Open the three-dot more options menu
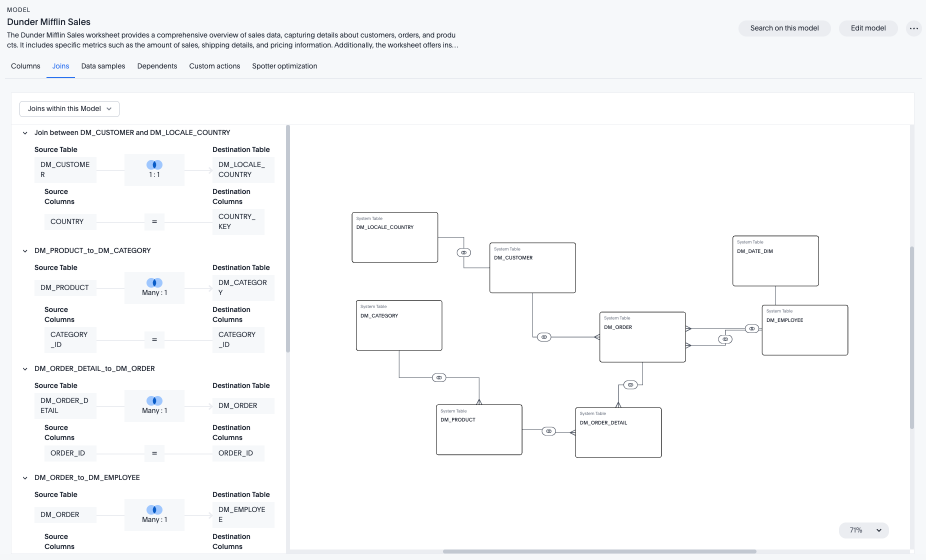This screenshot has width=926, height=560. click(913, 28)
